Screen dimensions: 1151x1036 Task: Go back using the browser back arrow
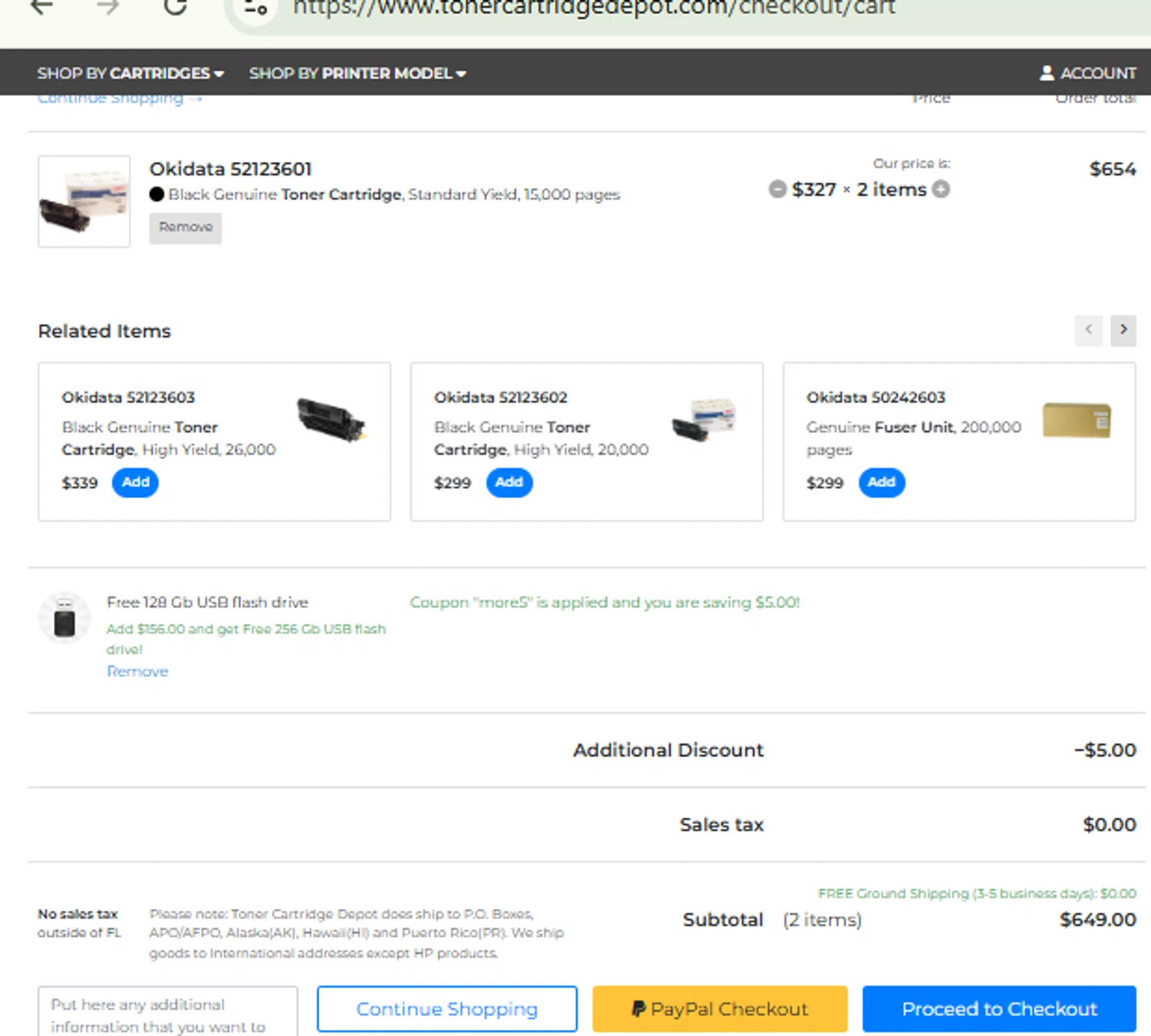(x=42, y=7)
